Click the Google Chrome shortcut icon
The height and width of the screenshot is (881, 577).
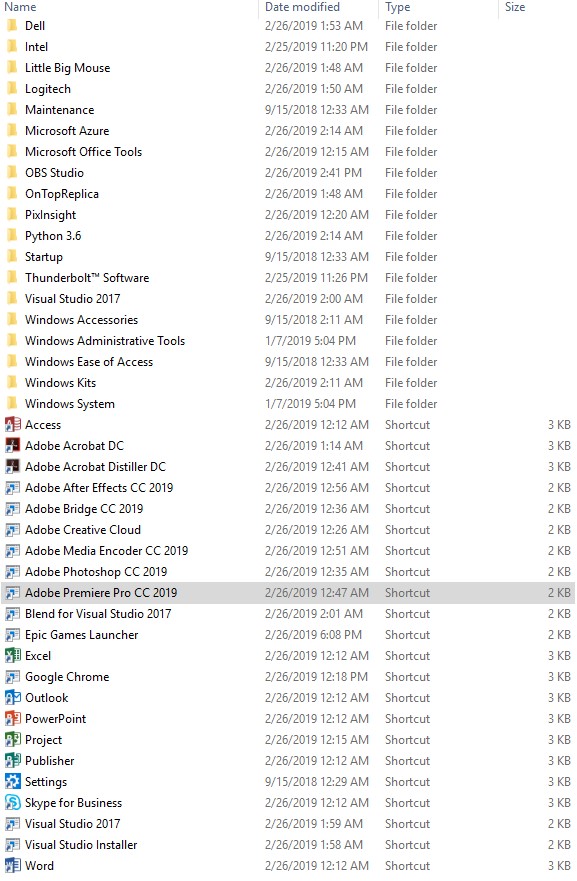[12, 677]
